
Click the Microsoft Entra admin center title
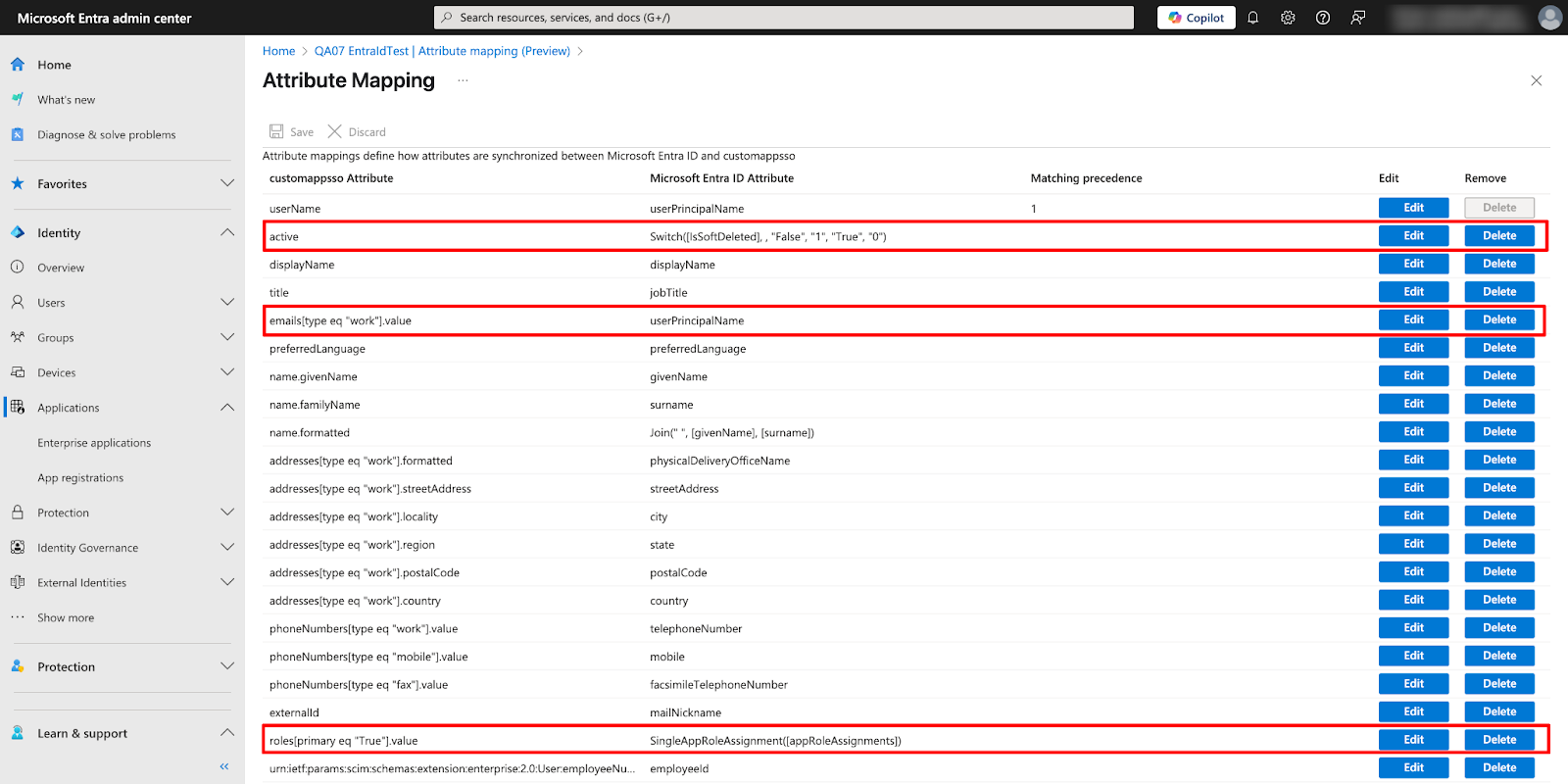[105, 19]
